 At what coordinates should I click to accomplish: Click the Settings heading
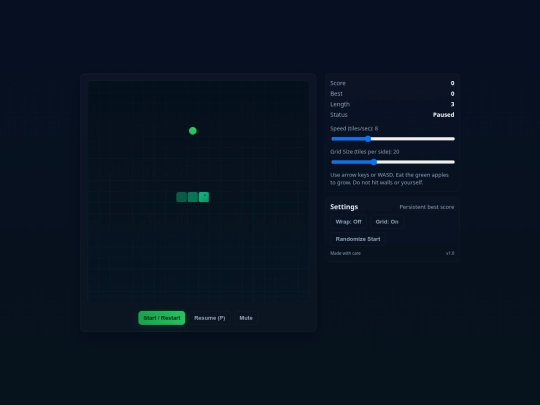click(x=344, y=207)
